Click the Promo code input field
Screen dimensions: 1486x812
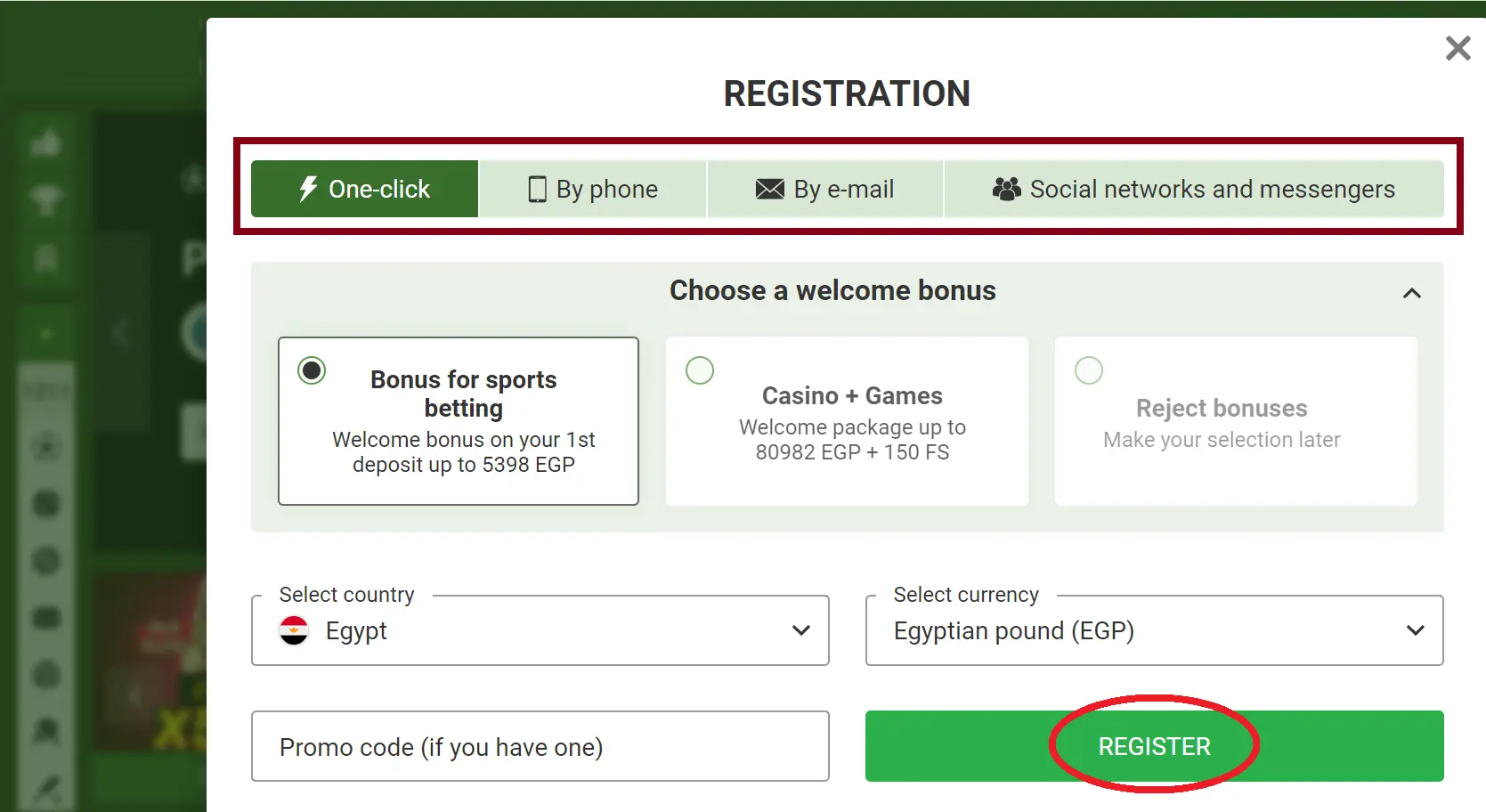540,746
